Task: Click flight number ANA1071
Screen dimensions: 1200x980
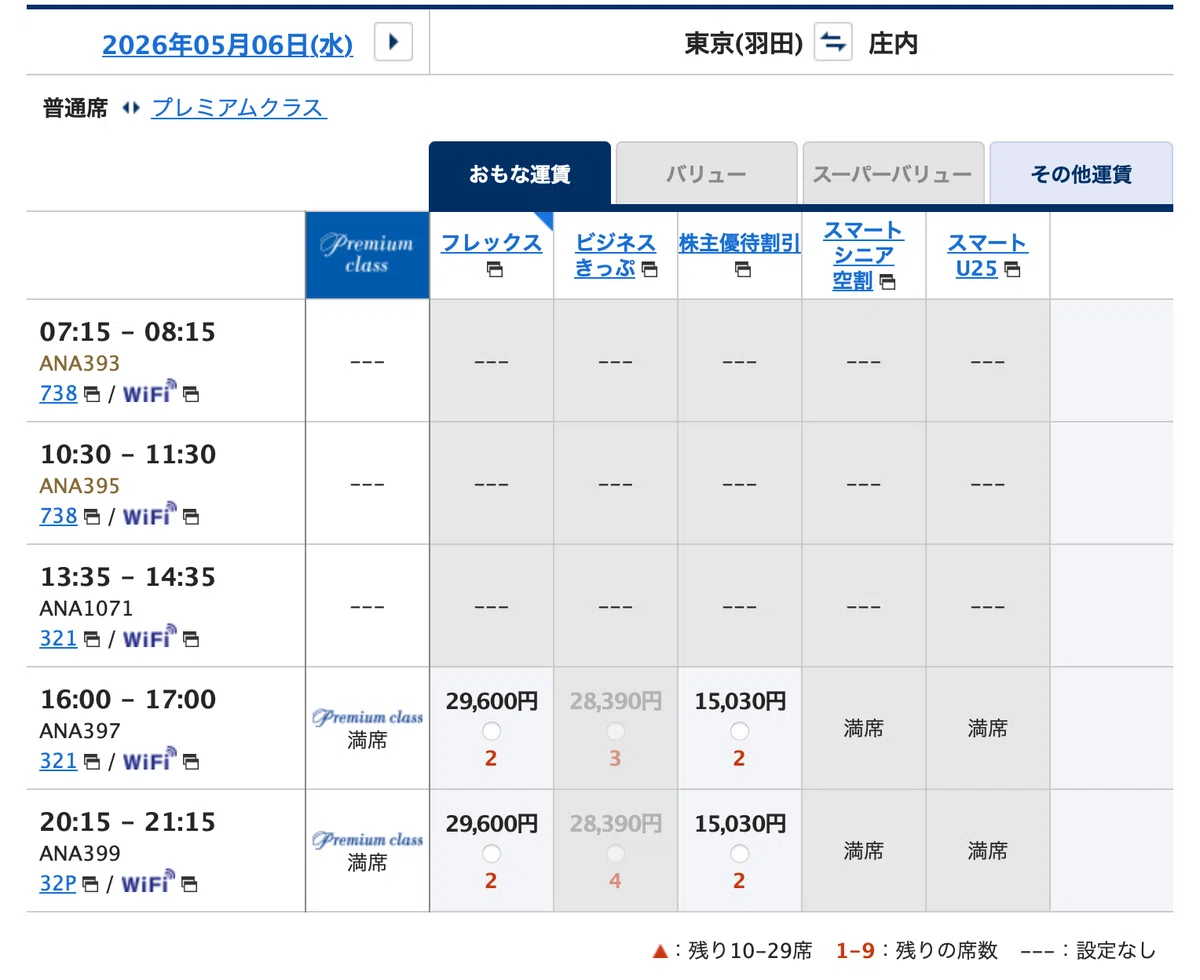Action: pos(86,608)
